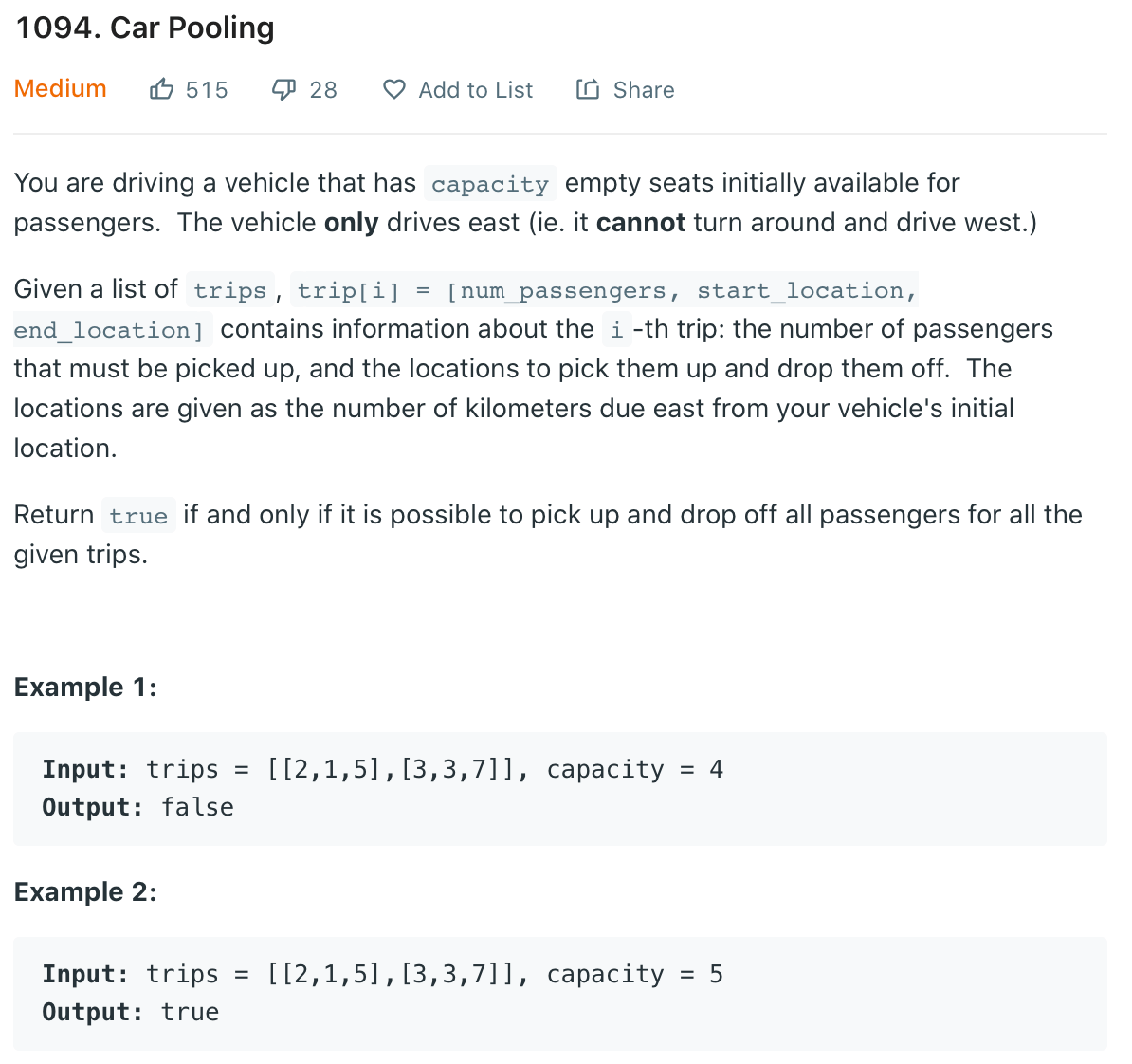The height and width of the screenshot is (1064, 1132).
Task: Click the Share text link
Action: (644, 90)
